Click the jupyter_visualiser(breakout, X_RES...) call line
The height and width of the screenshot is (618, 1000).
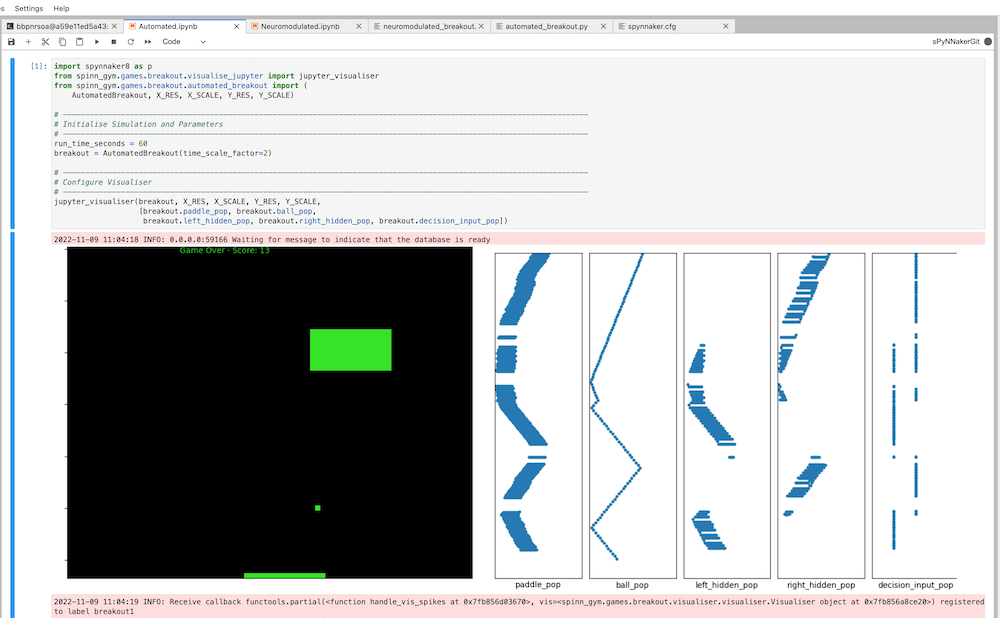click(x=187, y=202)
